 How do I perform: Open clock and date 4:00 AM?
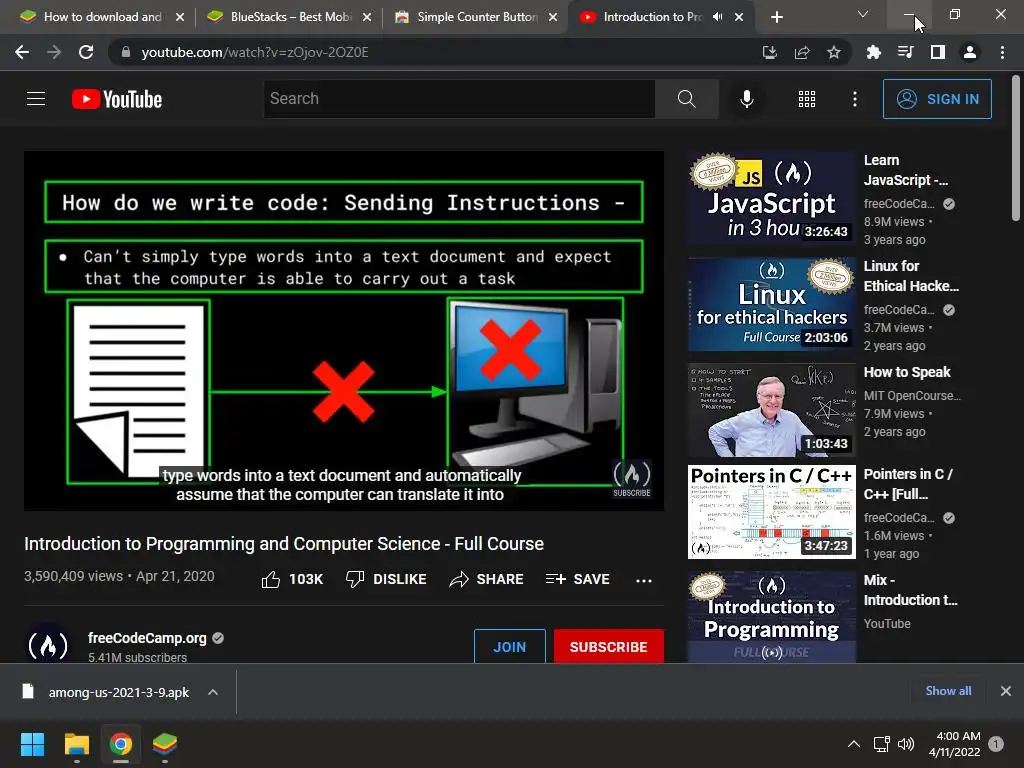pyautogui.click(x=955, y=744)
